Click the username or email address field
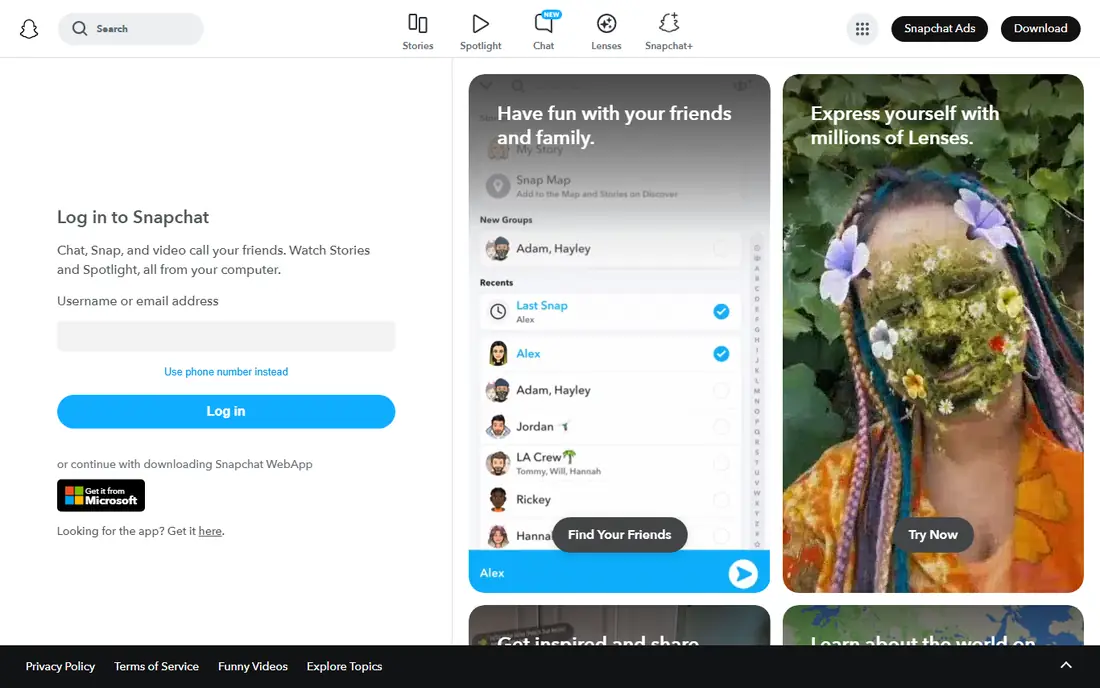The height and width of the screenshot is (688, 1100). click(x=226, y=336)
